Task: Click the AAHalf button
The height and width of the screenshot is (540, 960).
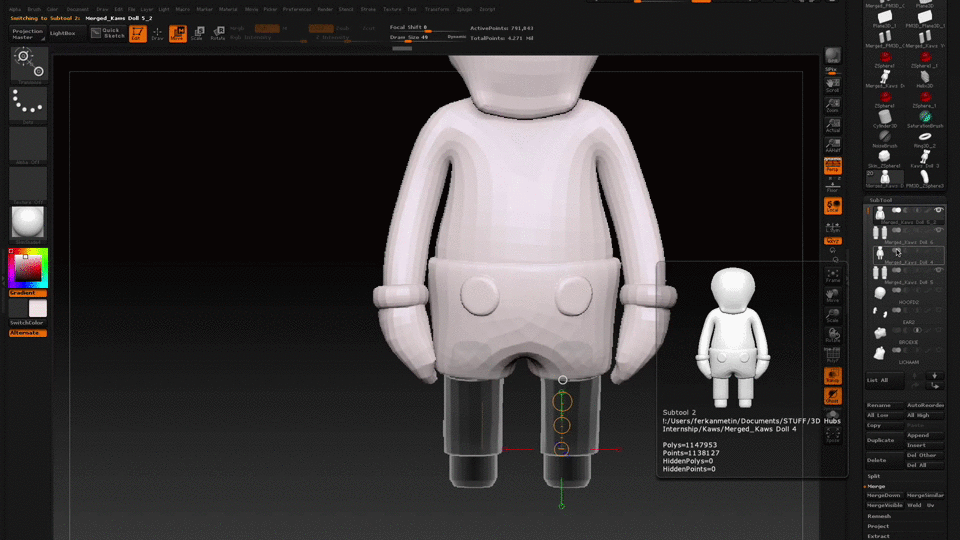Action: tap(833, 146)
